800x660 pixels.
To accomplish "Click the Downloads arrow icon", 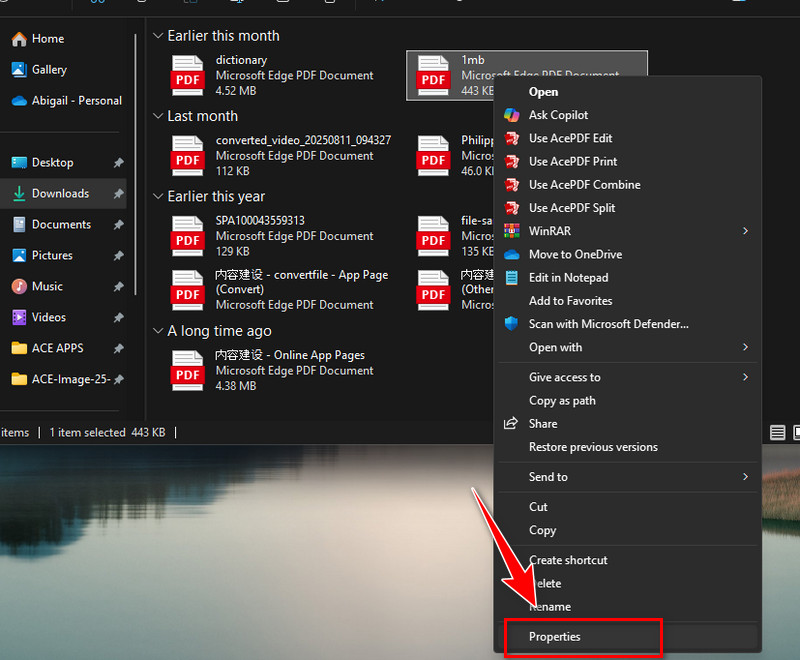I will (x=19, y=193).
